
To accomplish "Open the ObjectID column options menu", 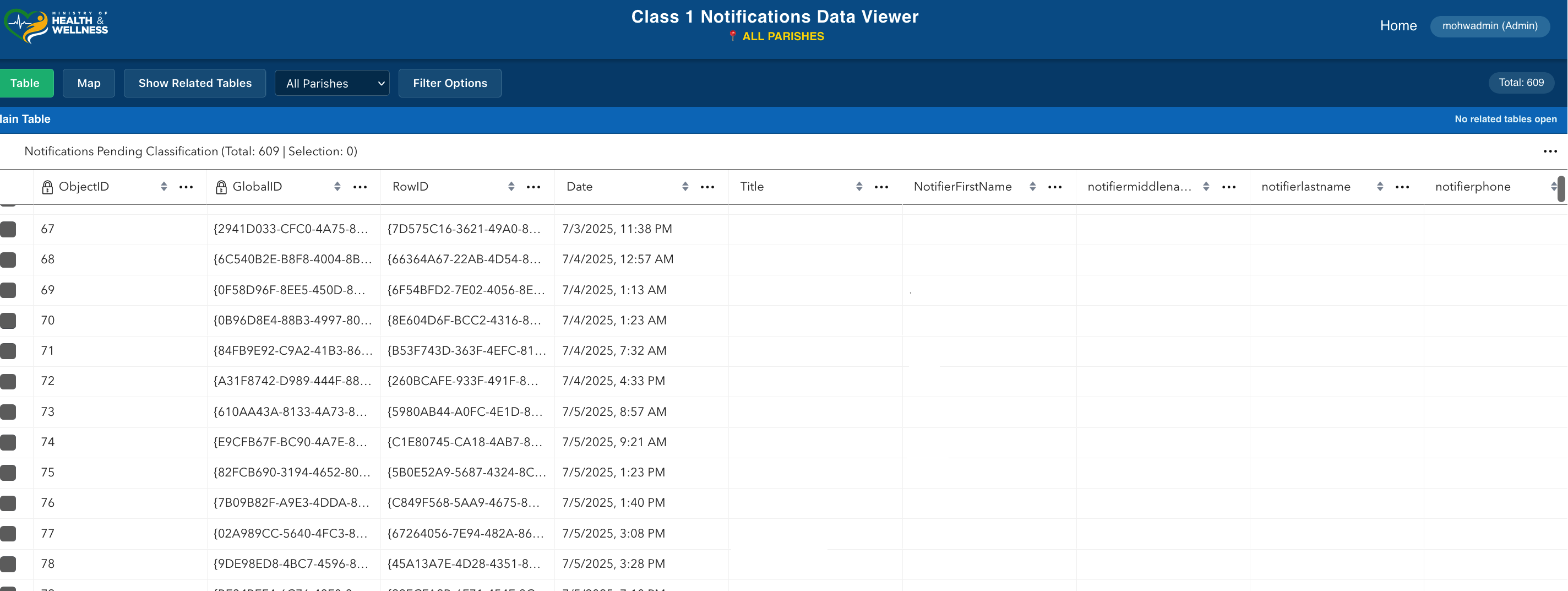I will click(x=186, y=187).
